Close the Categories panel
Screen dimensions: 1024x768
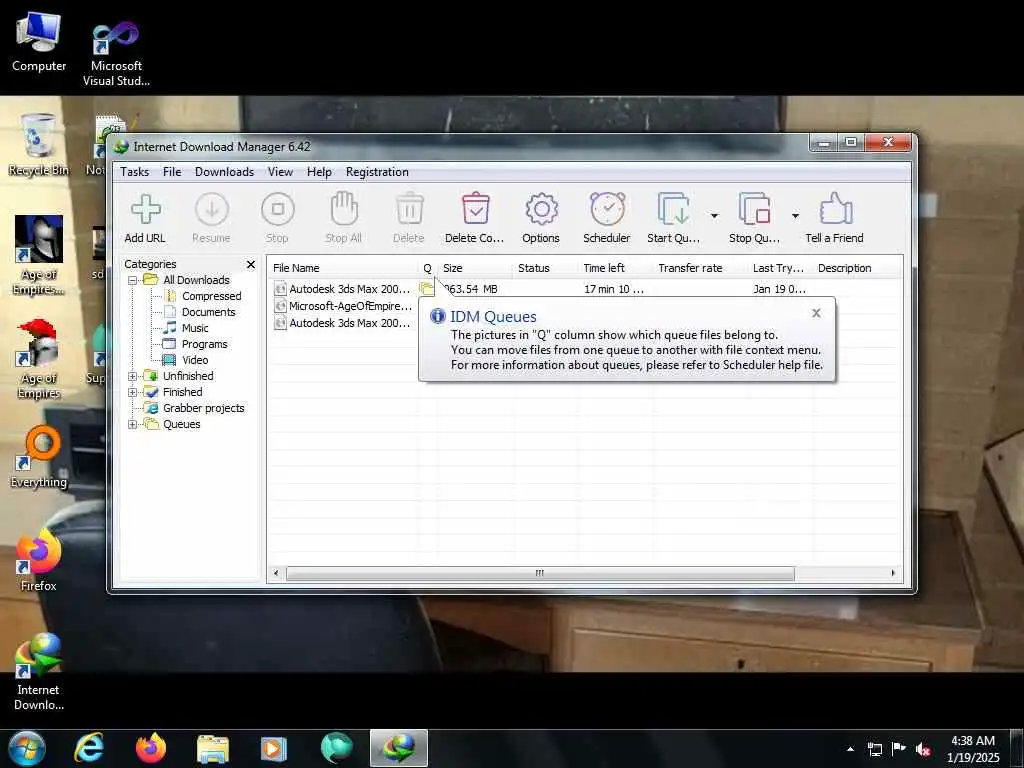point(251,264)
